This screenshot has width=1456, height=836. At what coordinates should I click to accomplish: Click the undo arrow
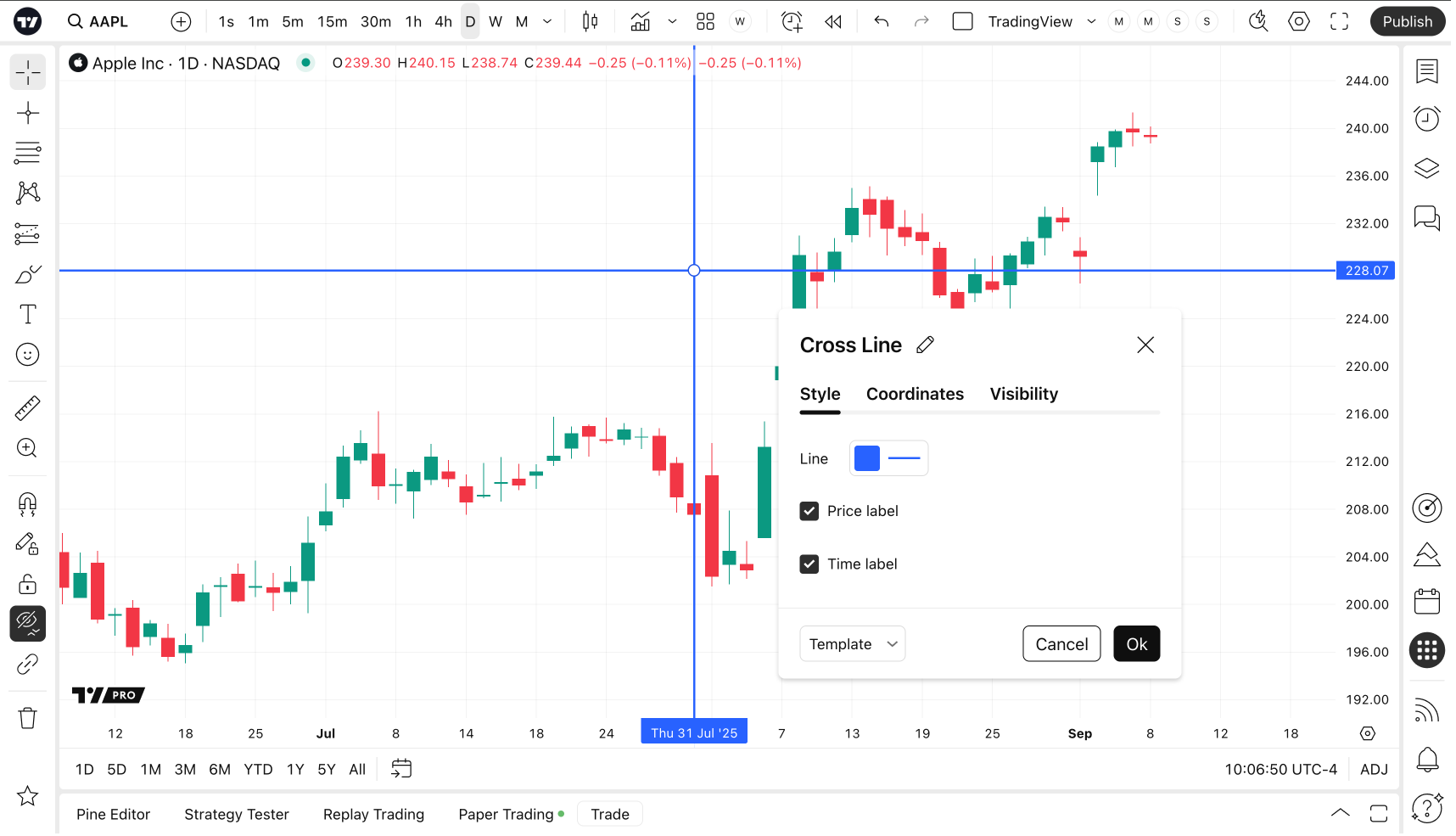[882, 22]
